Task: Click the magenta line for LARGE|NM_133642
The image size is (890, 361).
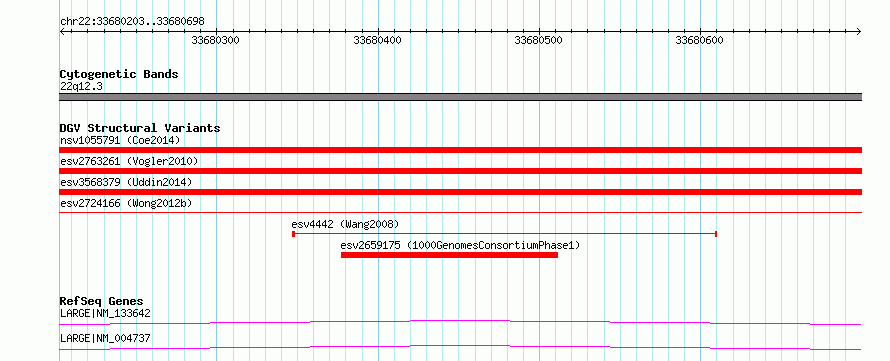Action: (x=460, y=322)
